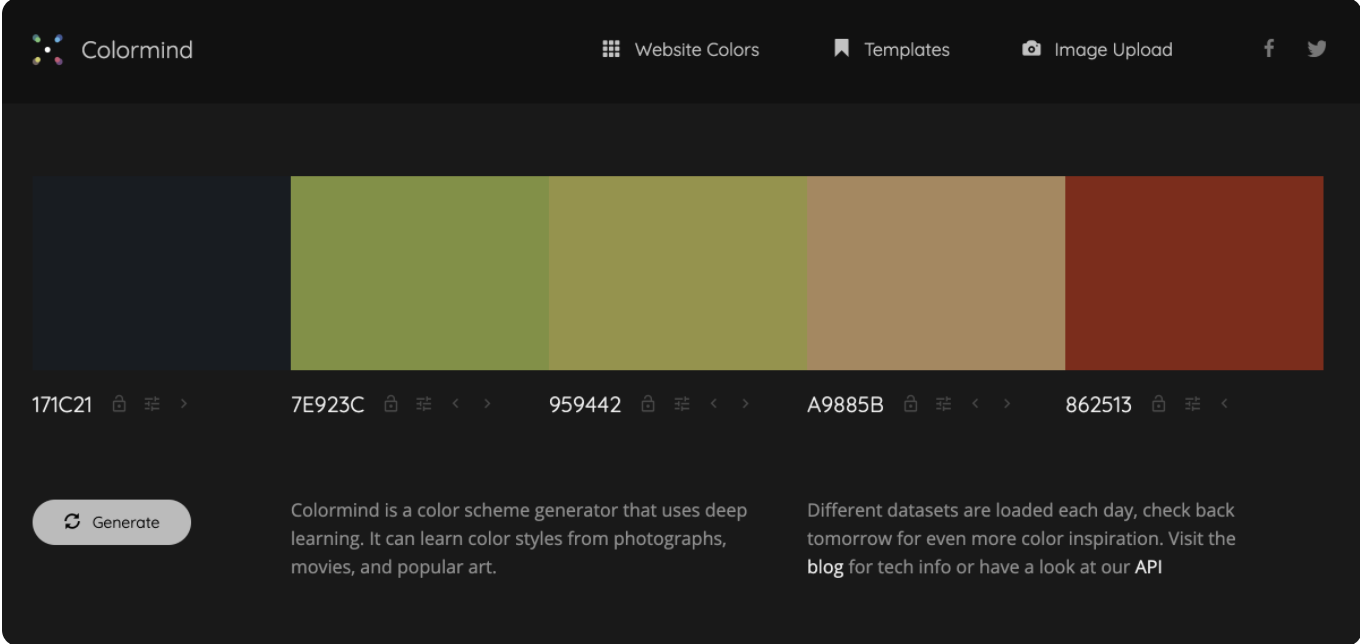Select the tan A9885B swatch
Image resolution: width=1360 pixels, height=644 pixels.
pos(937,273)
